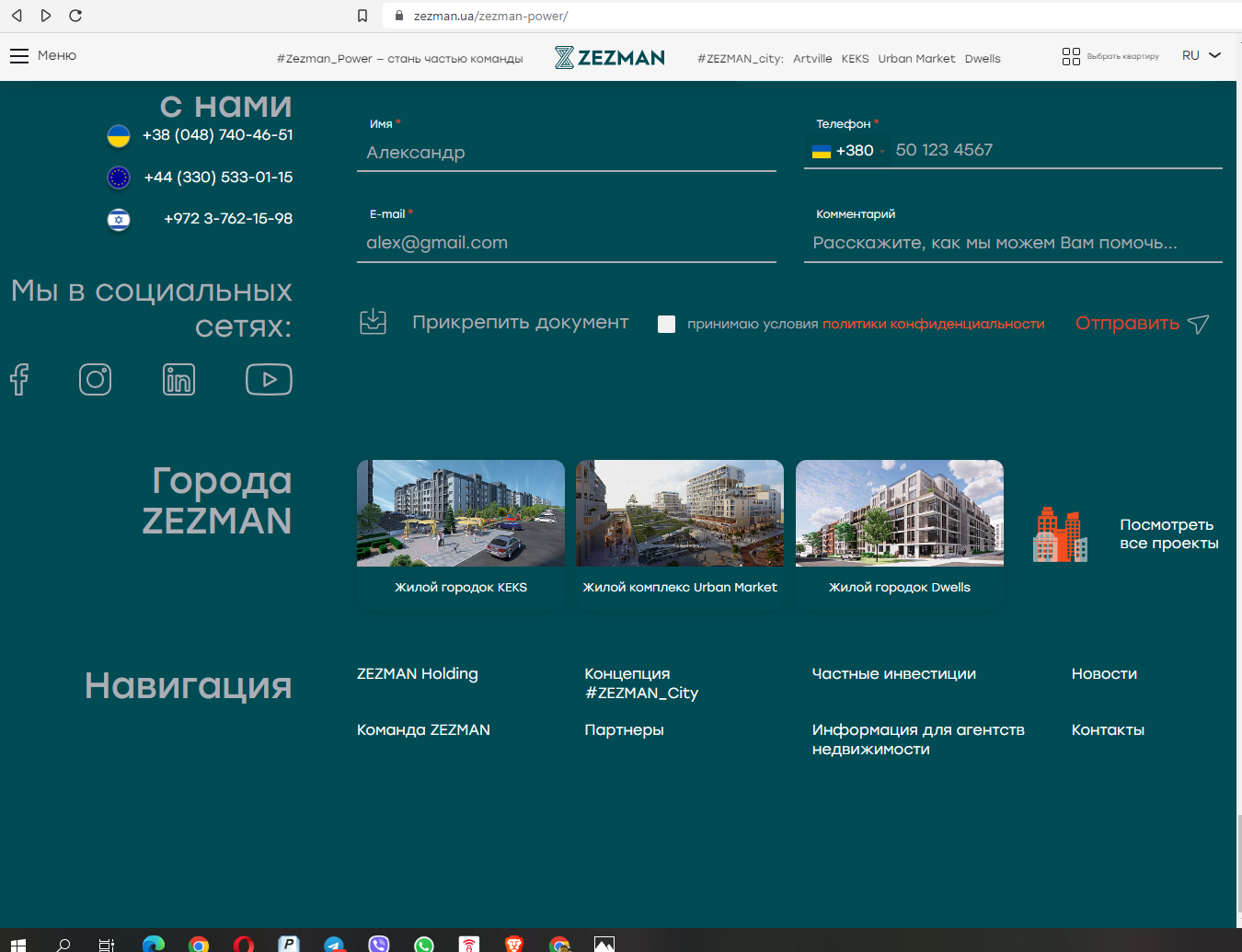
Task: Click the site padlock security icon
Action: click(399, 16)
